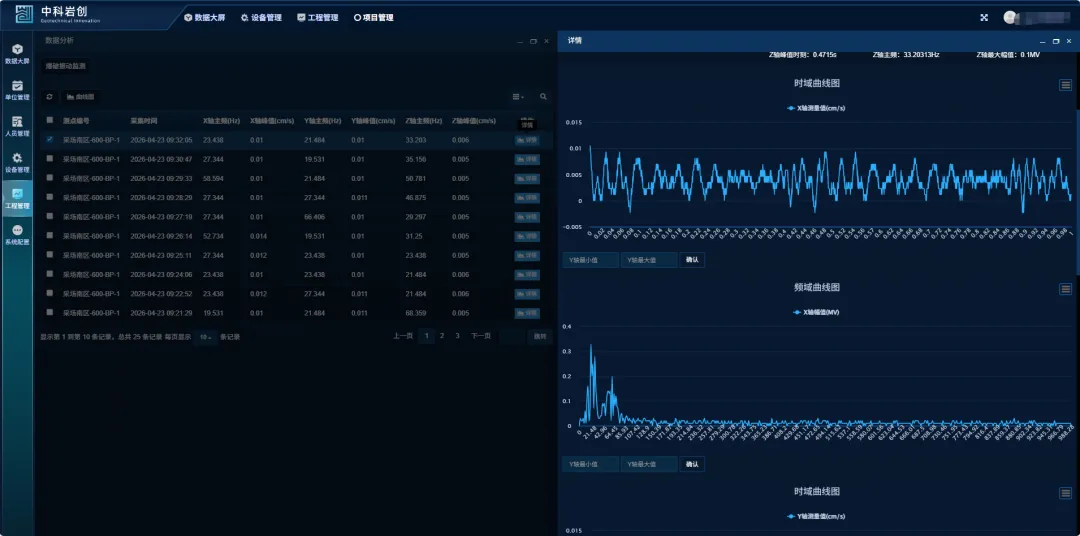Open the 频域曲线图 chart export menu
Screen dimensions: 1080x536
click(x=1066, y=289)
